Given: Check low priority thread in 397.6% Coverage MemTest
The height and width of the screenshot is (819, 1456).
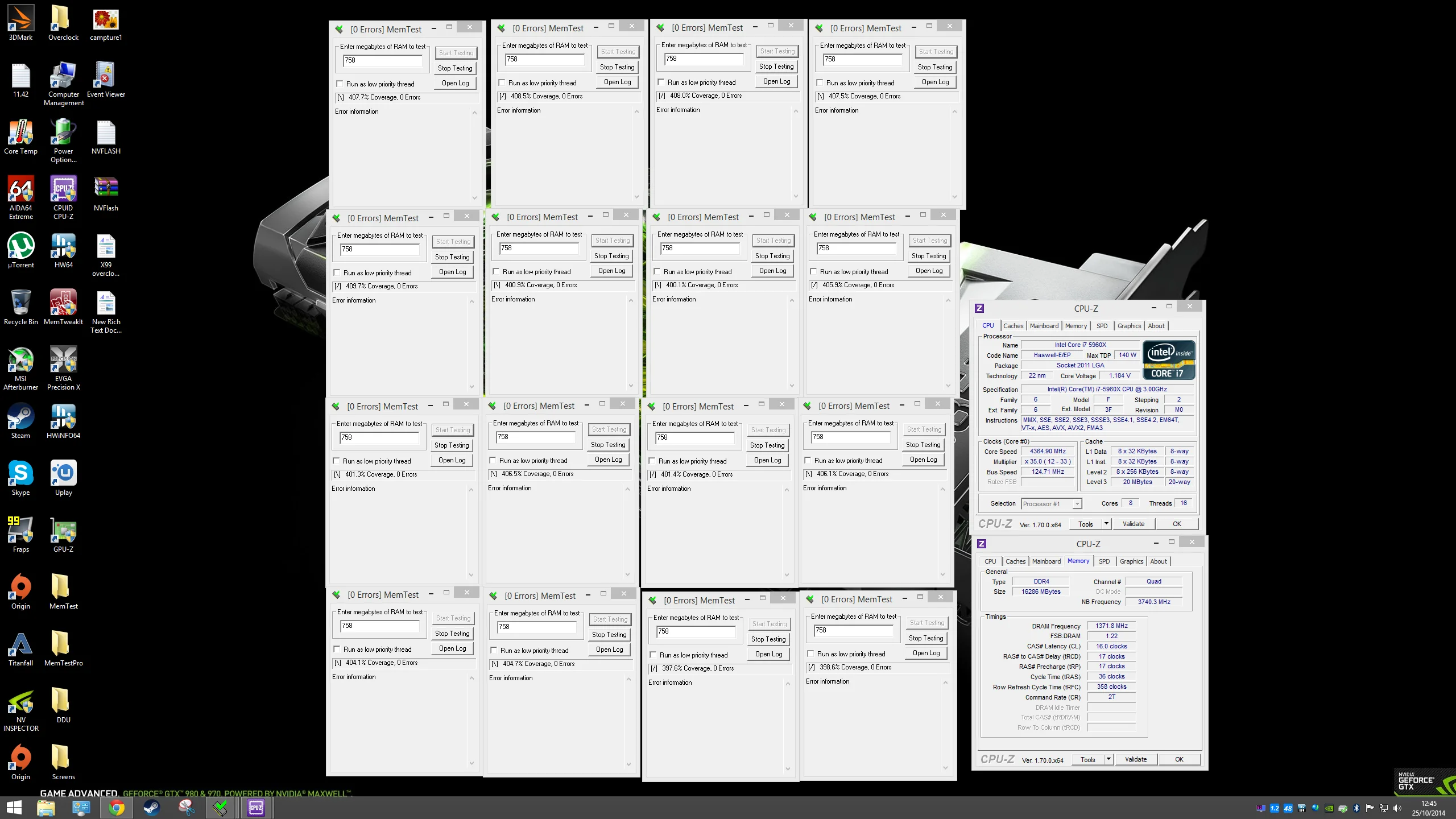Looking at the screenshot, I should point(653,655).
